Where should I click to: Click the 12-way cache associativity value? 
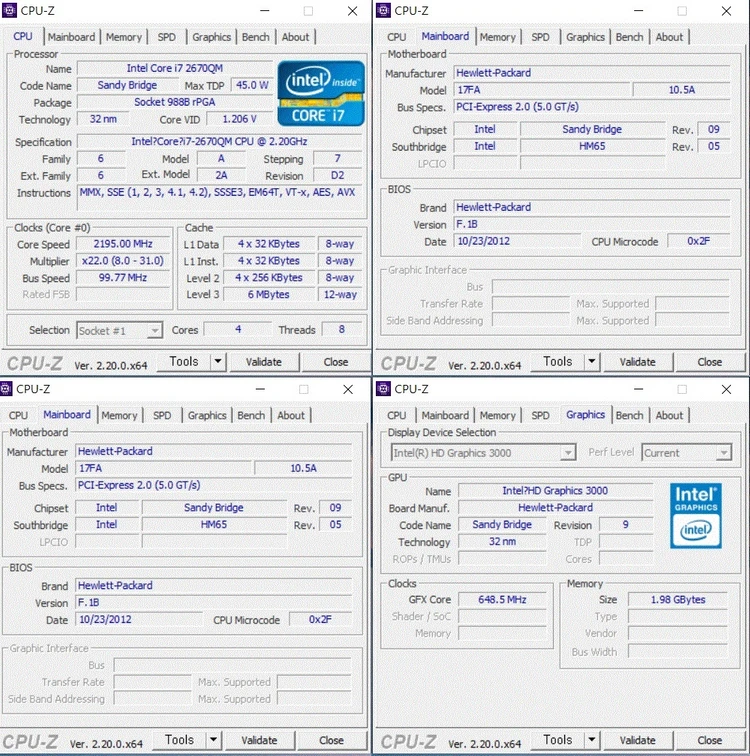click(340, 295)
